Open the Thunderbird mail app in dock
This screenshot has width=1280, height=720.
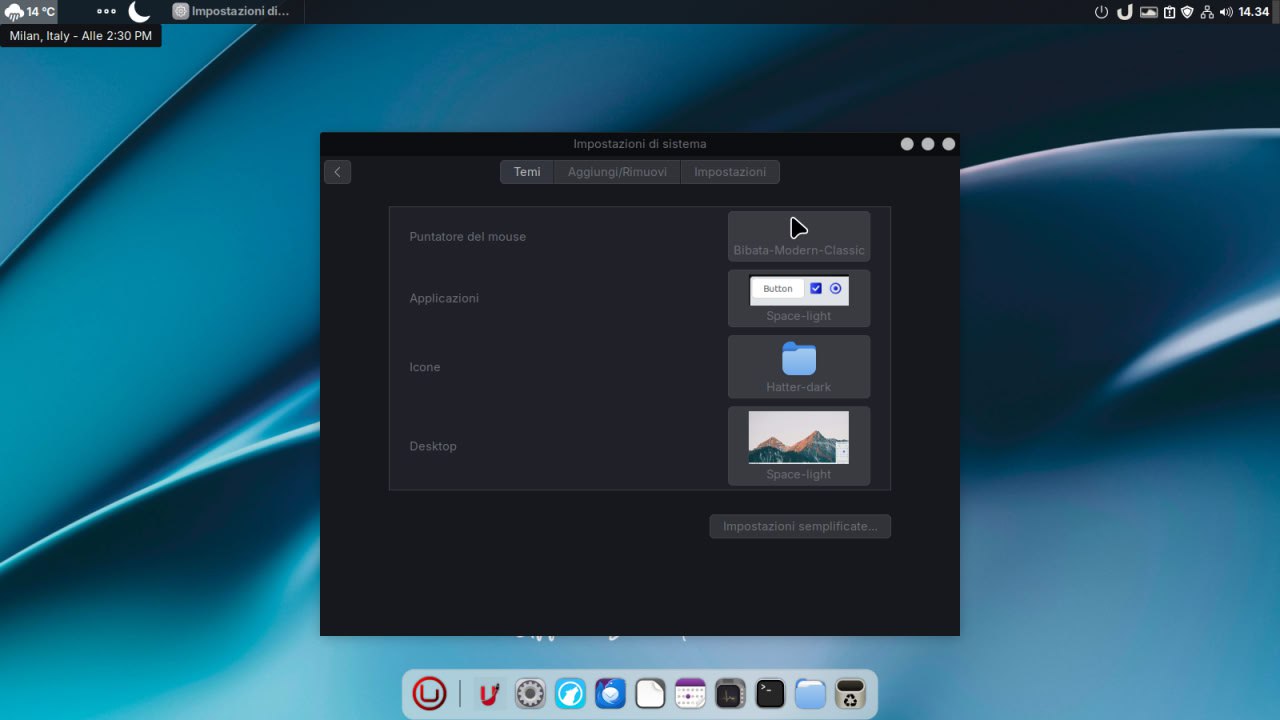[x=610, y=693]
